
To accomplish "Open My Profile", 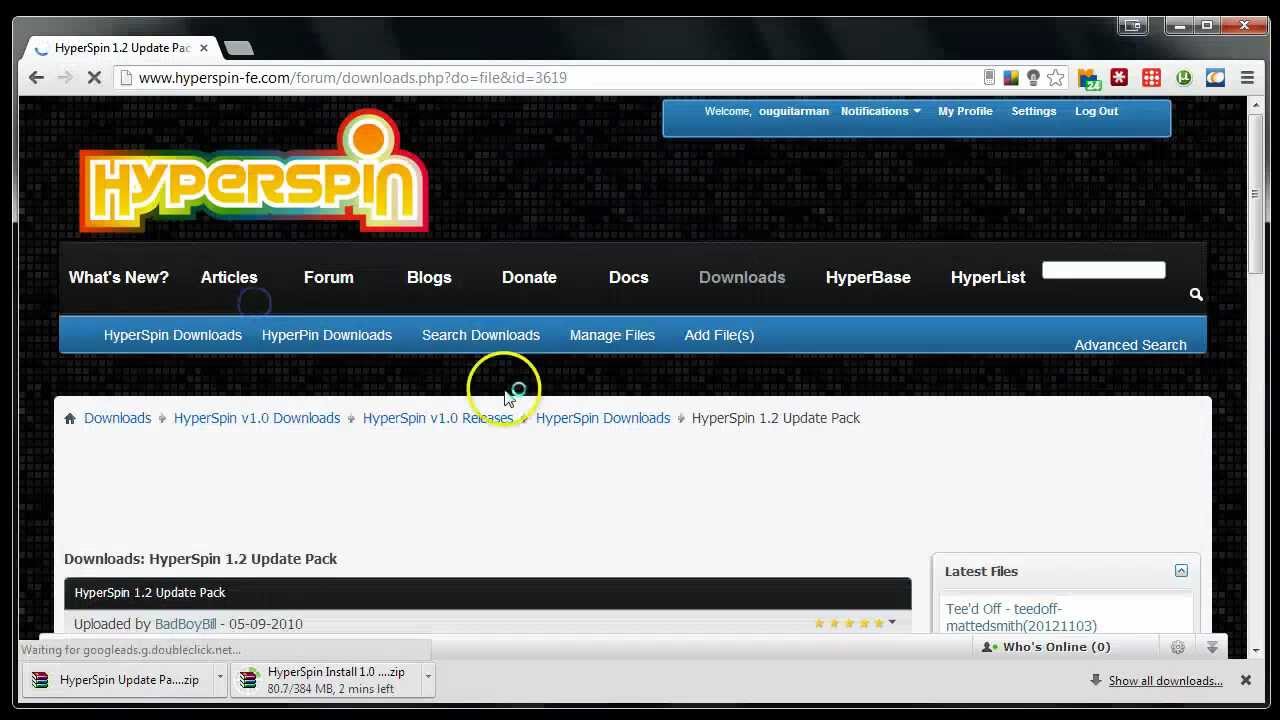I will (x=965, y=111).
